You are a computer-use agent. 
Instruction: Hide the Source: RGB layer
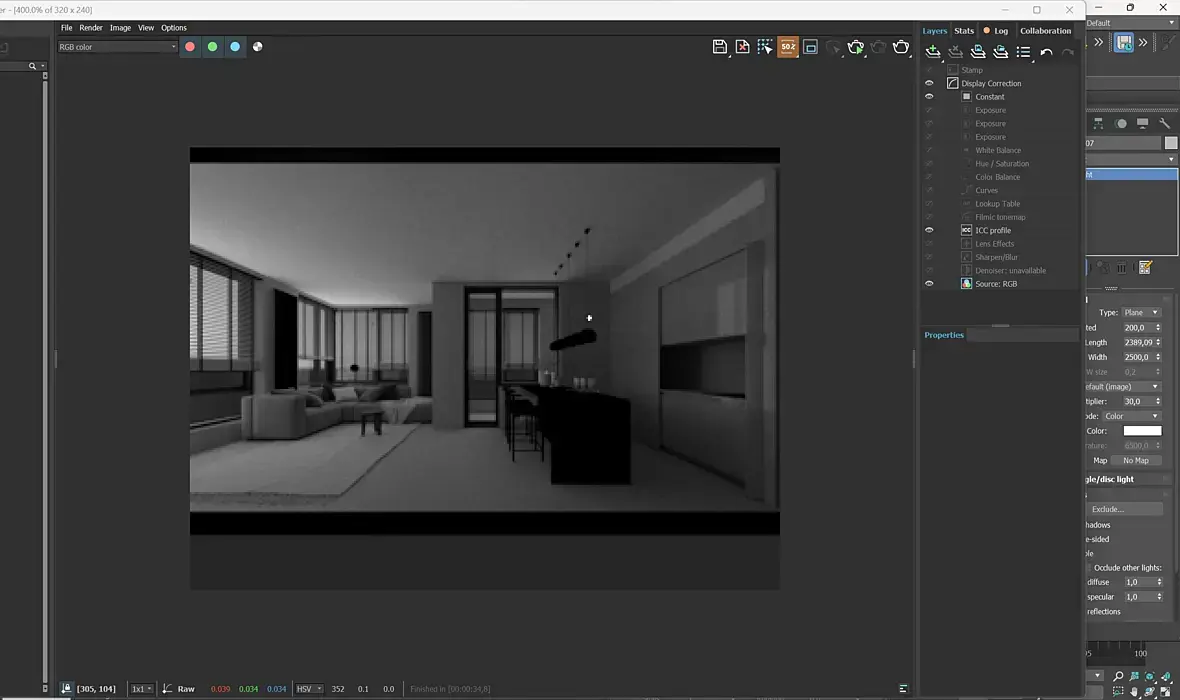coord(929,284)
